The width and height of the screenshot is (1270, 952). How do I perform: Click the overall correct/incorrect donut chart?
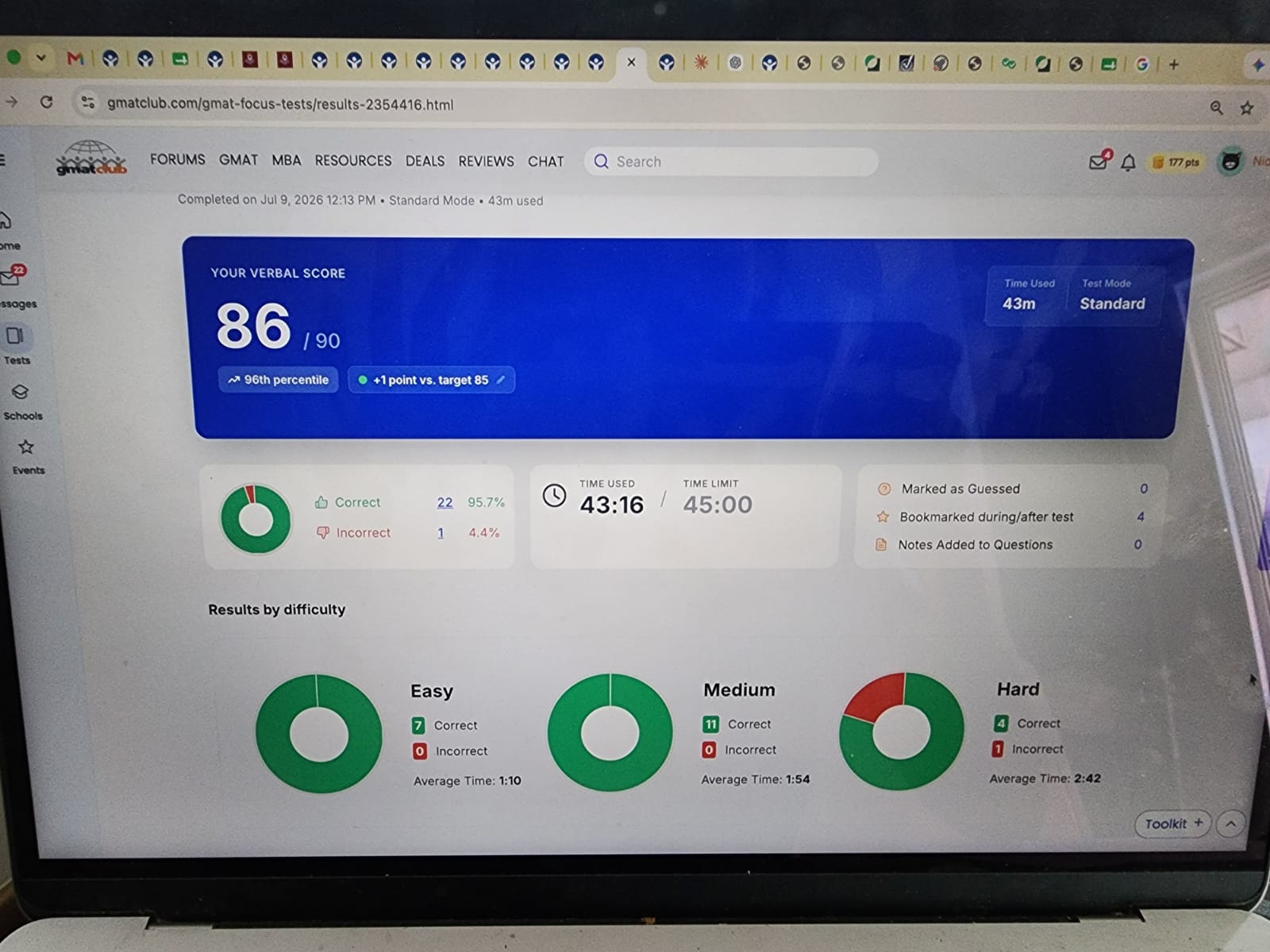[256, 519]
